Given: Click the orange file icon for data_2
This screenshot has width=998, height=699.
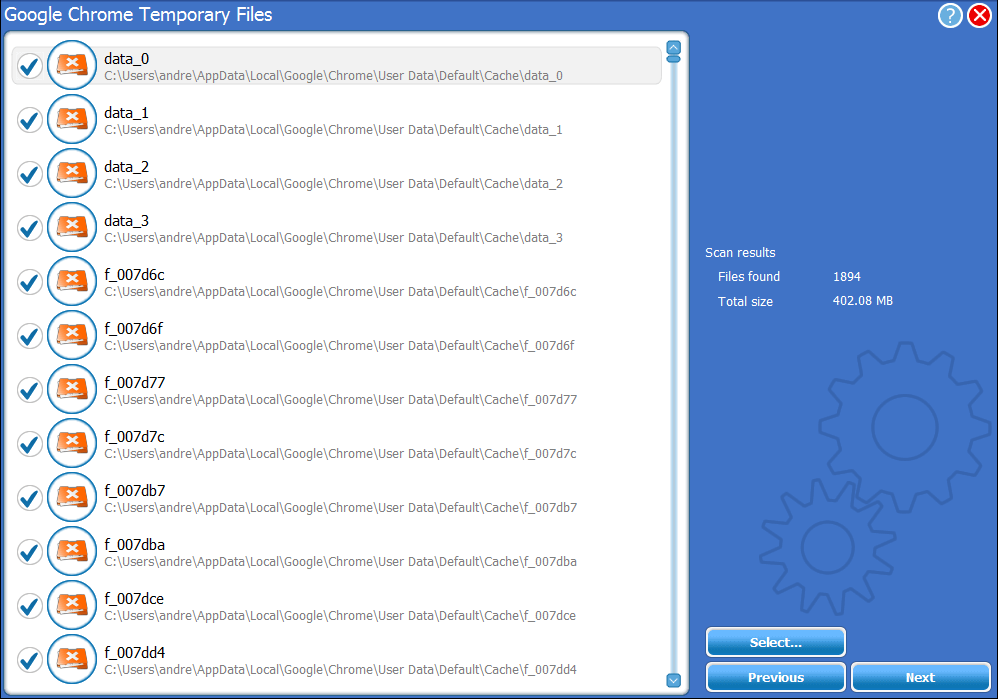Looking at the screenshot, I should pyautogui.click(x=72, y=173).
